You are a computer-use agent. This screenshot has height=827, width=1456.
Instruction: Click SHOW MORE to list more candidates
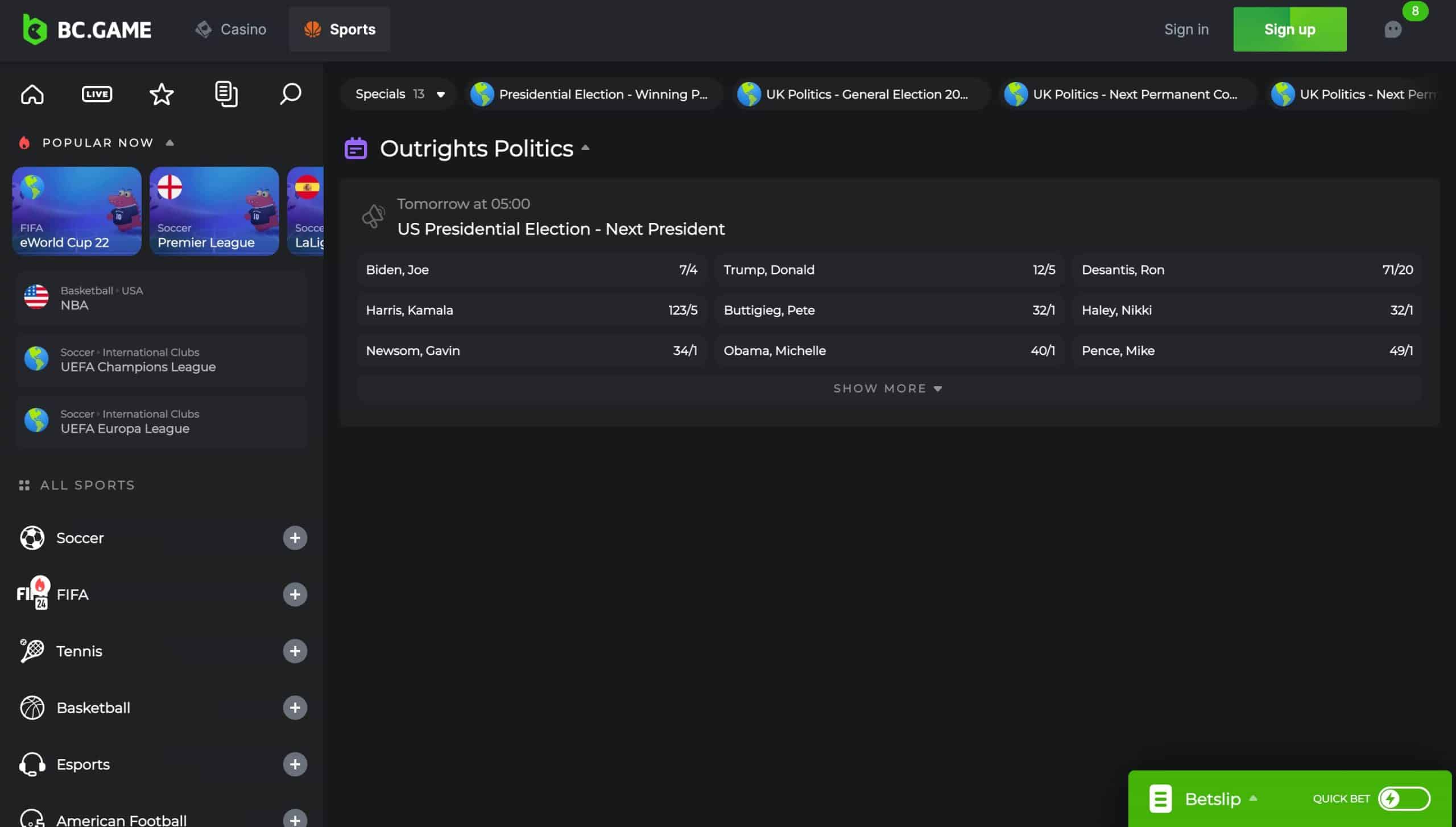pyautogui.click(x=890, y=388)
